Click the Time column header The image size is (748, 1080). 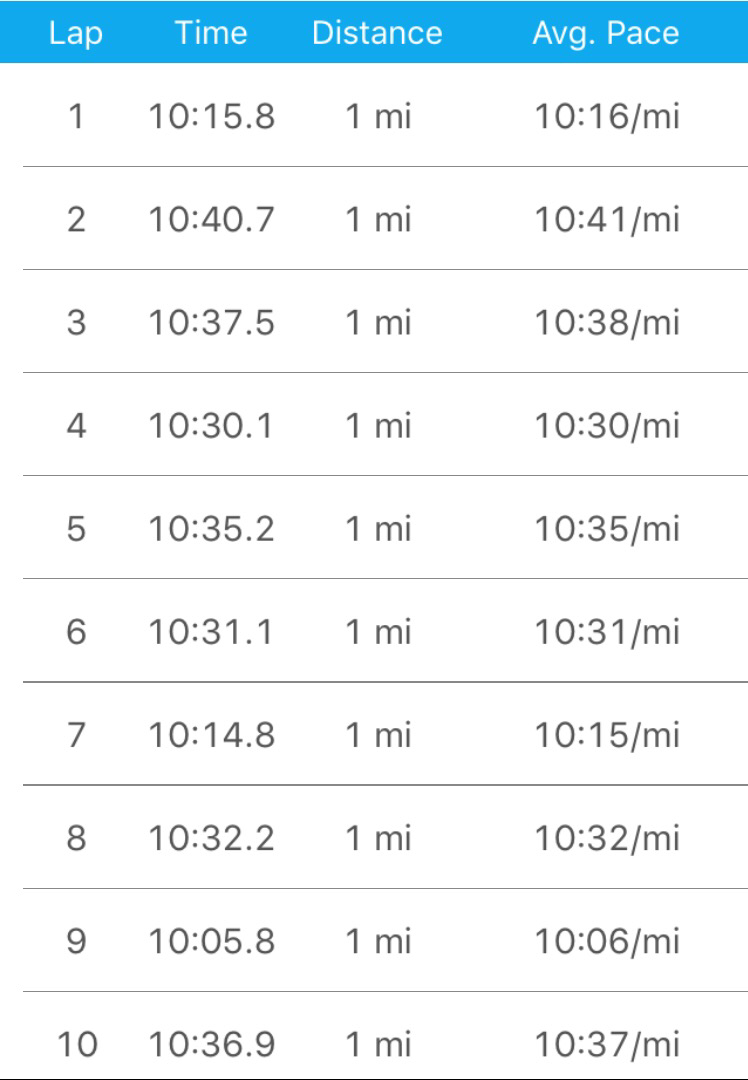[x=212, y=32]
